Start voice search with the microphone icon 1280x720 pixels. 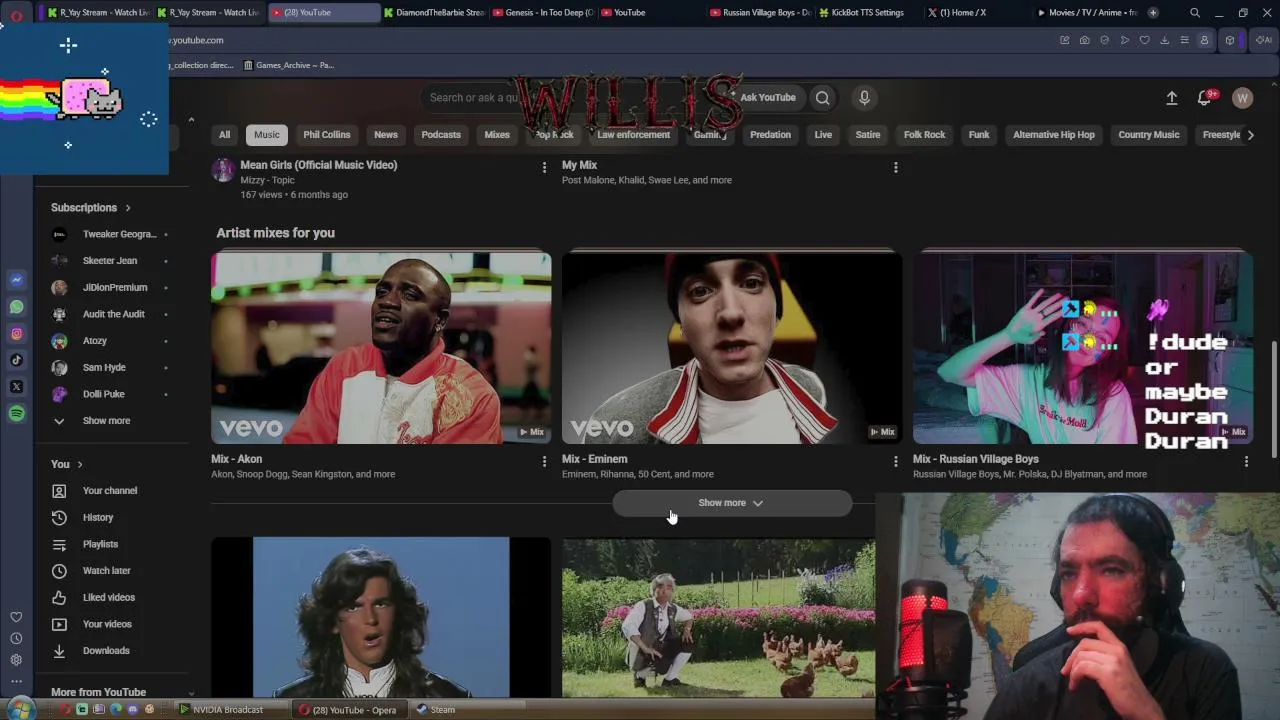tap(864, 98)
